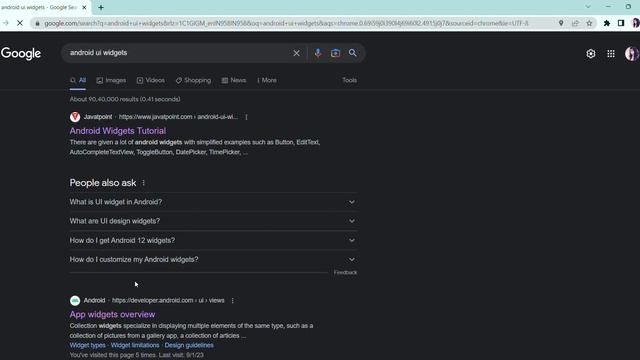This screenshot has width=640, height=360.
Task: Click the Javatpoint site favicon
Action: 75,117
